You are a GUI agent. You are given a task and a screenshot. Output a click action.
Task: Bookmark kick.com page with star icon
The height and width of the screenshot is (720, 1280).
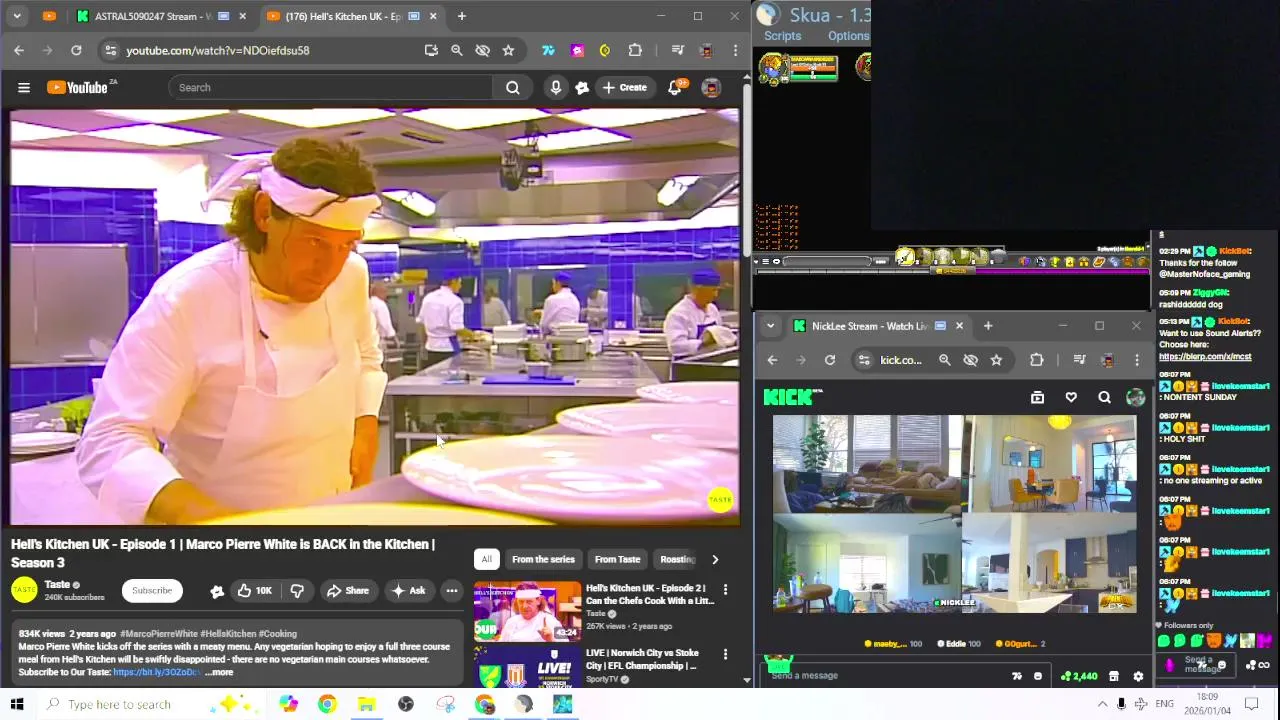(x=996, y=360)
